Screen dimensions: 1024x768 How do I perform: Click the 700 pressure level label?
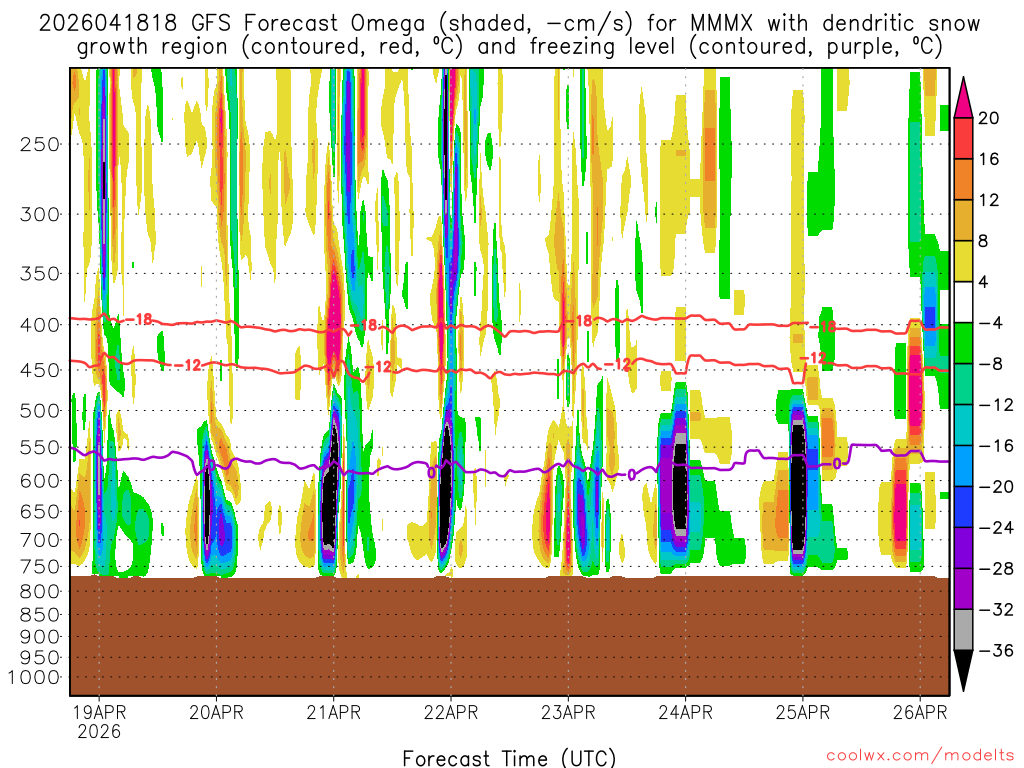(40, 540)
